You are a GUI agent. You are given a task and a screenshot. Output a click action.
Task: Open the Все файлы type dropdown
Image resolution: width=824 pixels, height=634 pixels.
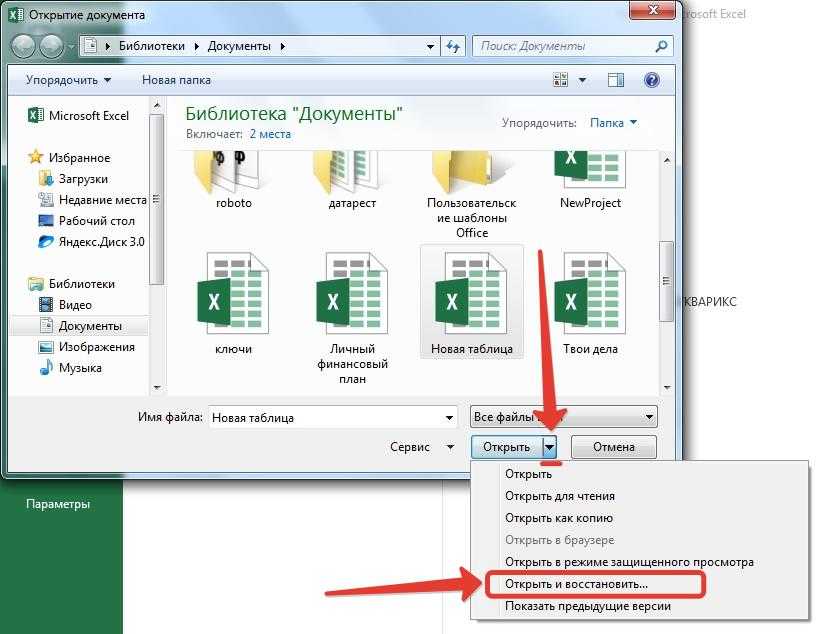[x=563, y=417]
